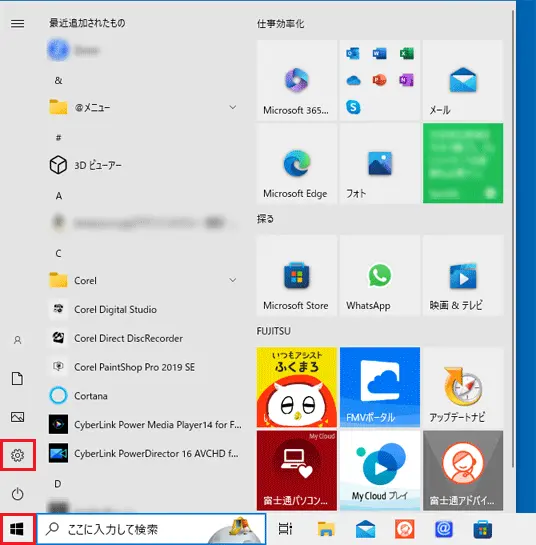Image resolution: width=536 pixels, height=545 pixels.
Task: Open the WhatsApp tile
Action: [380, 275]
